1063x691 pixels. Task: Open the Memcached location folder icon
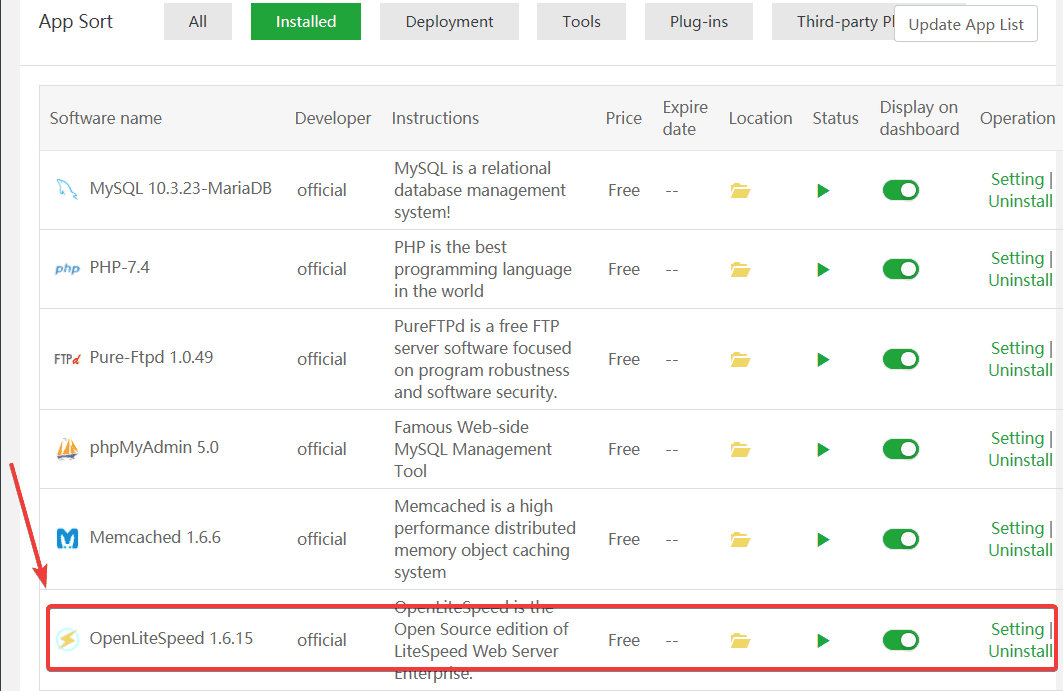pos(740,539)
